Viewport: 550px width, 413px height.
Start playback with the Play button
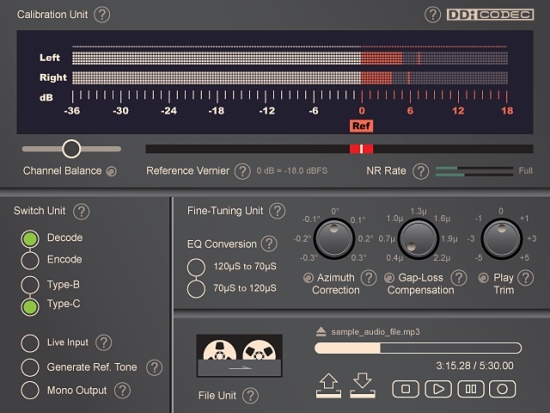(x=438, y=389)
